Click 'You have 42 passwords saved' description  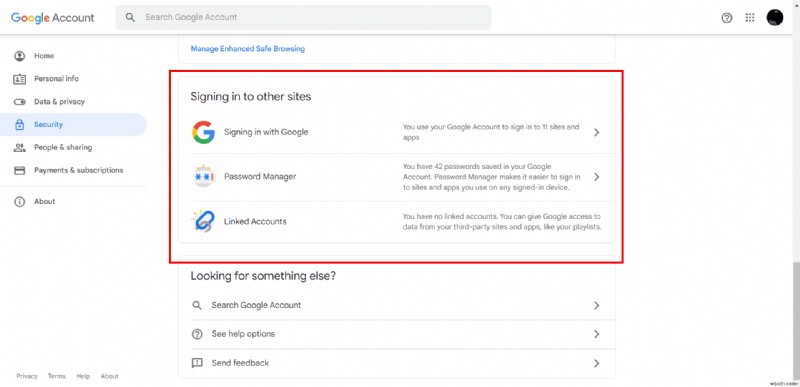(x=492, y=177)
